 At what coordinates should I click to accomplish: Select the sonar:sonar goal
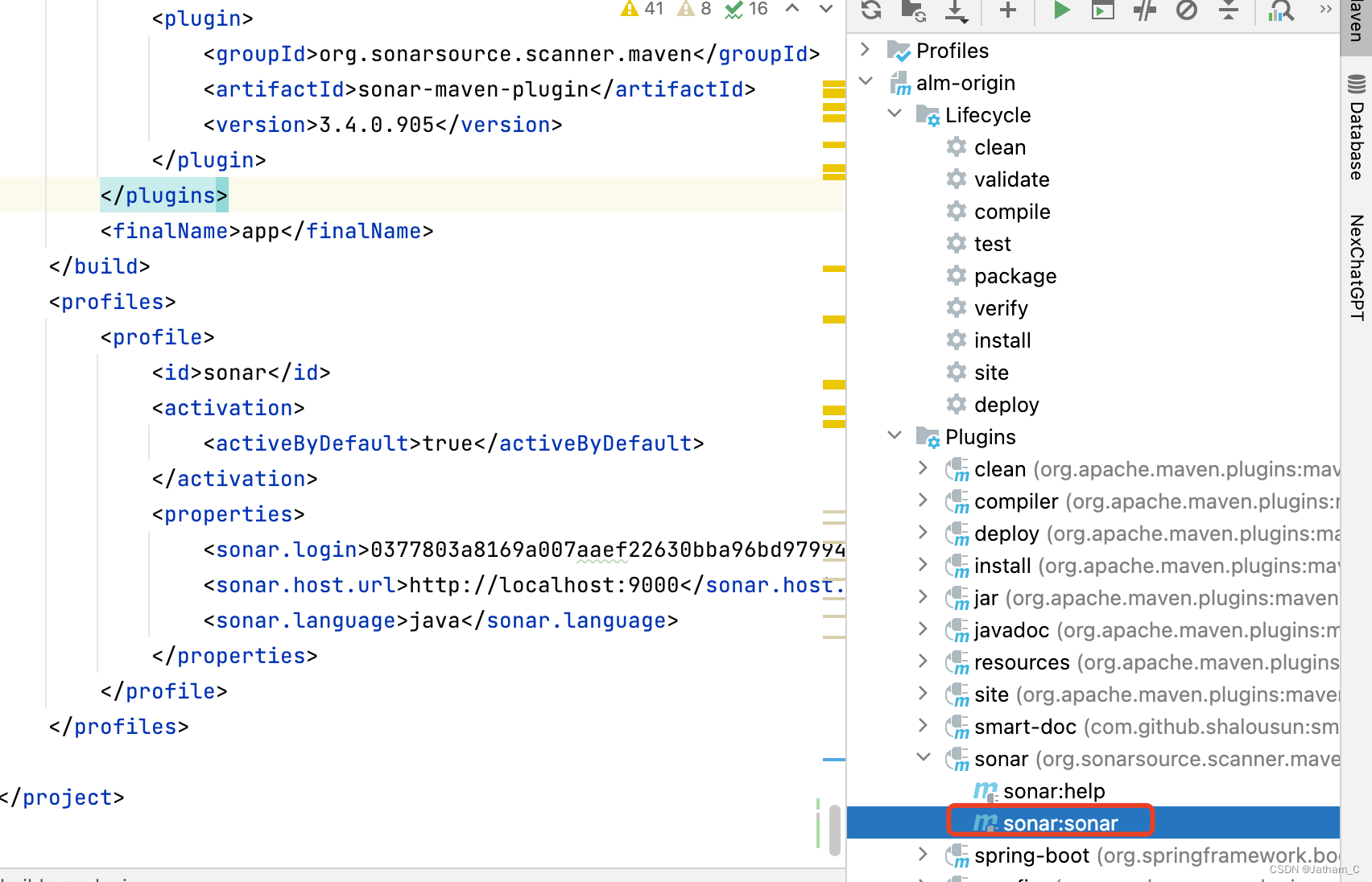(x=1060, y=823)
